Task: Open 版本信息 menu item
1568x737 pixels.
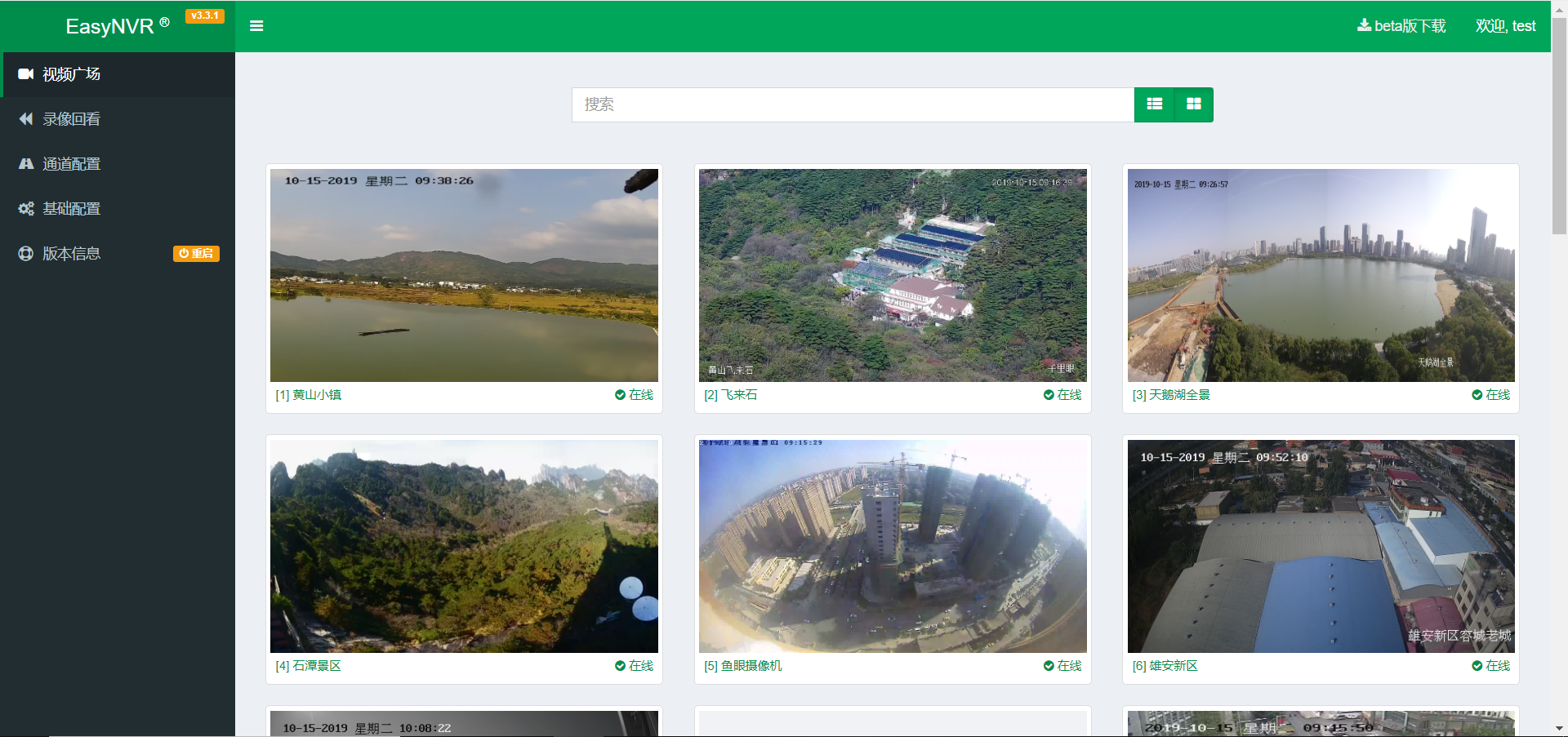Action: [x=118, y=254]
